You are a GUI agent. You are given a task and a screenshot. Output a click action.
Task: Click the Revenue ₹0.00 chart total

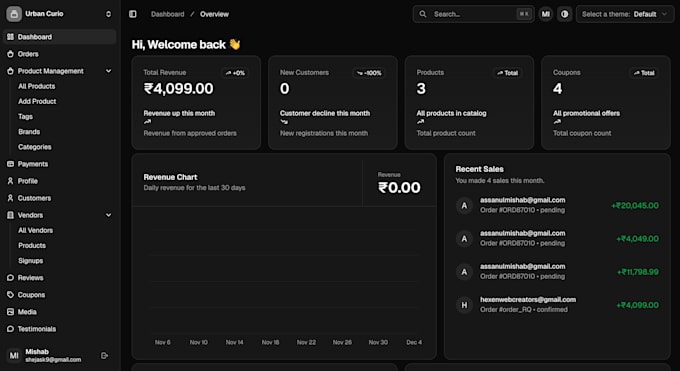tap(399, 187)
